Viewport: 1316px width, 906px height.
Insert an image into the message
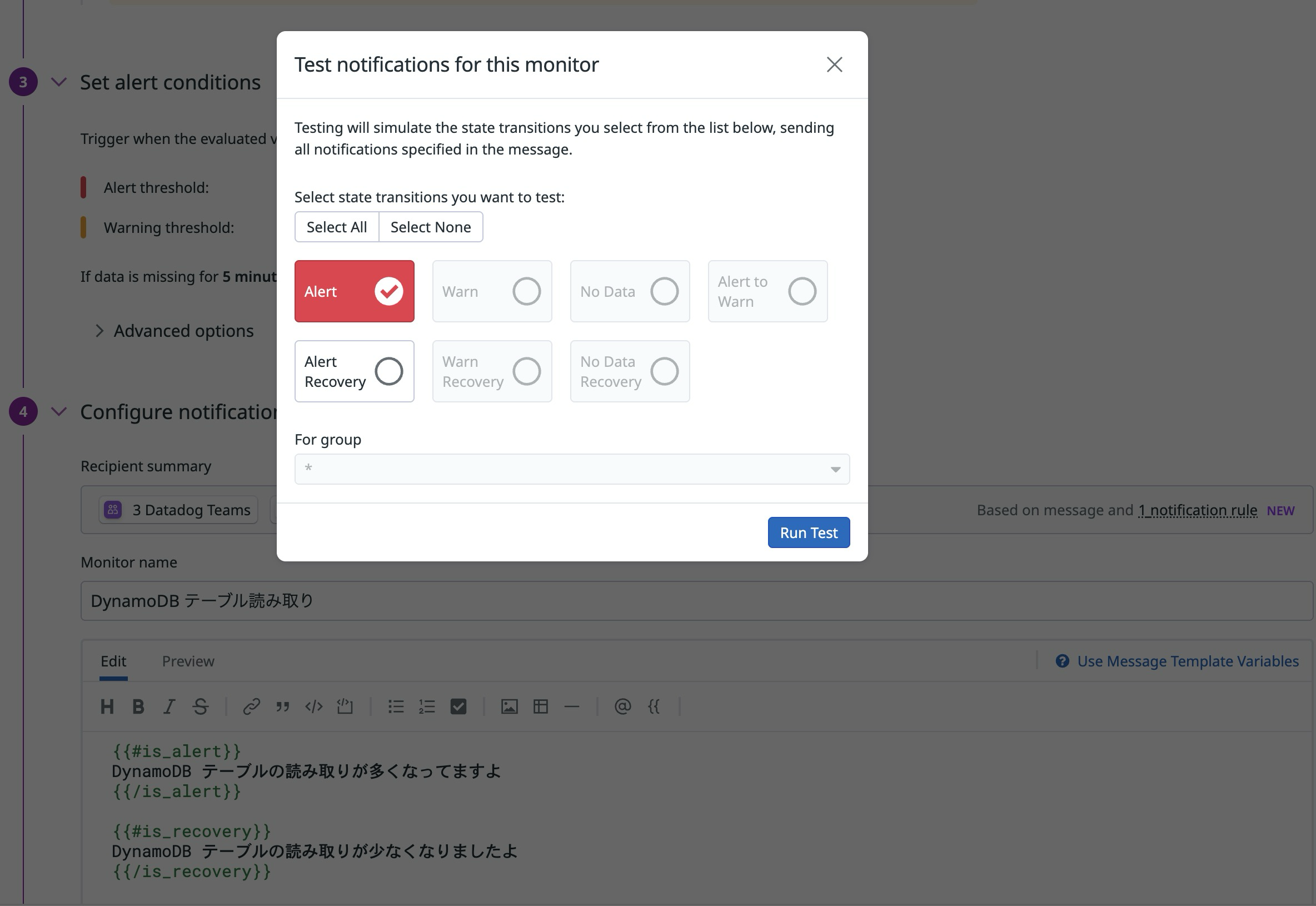click(x=510, y=706)
